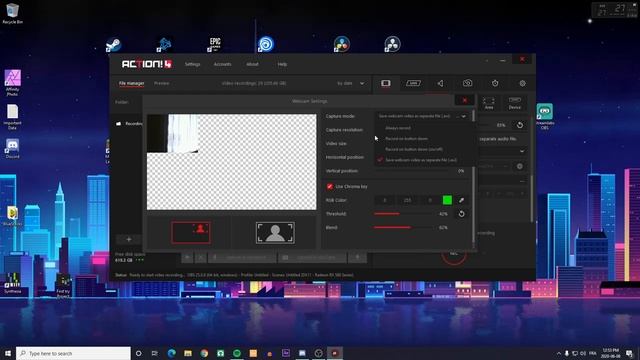Open the Task View taskbar button
Viewport: 640px width, 360px height.
155,353
